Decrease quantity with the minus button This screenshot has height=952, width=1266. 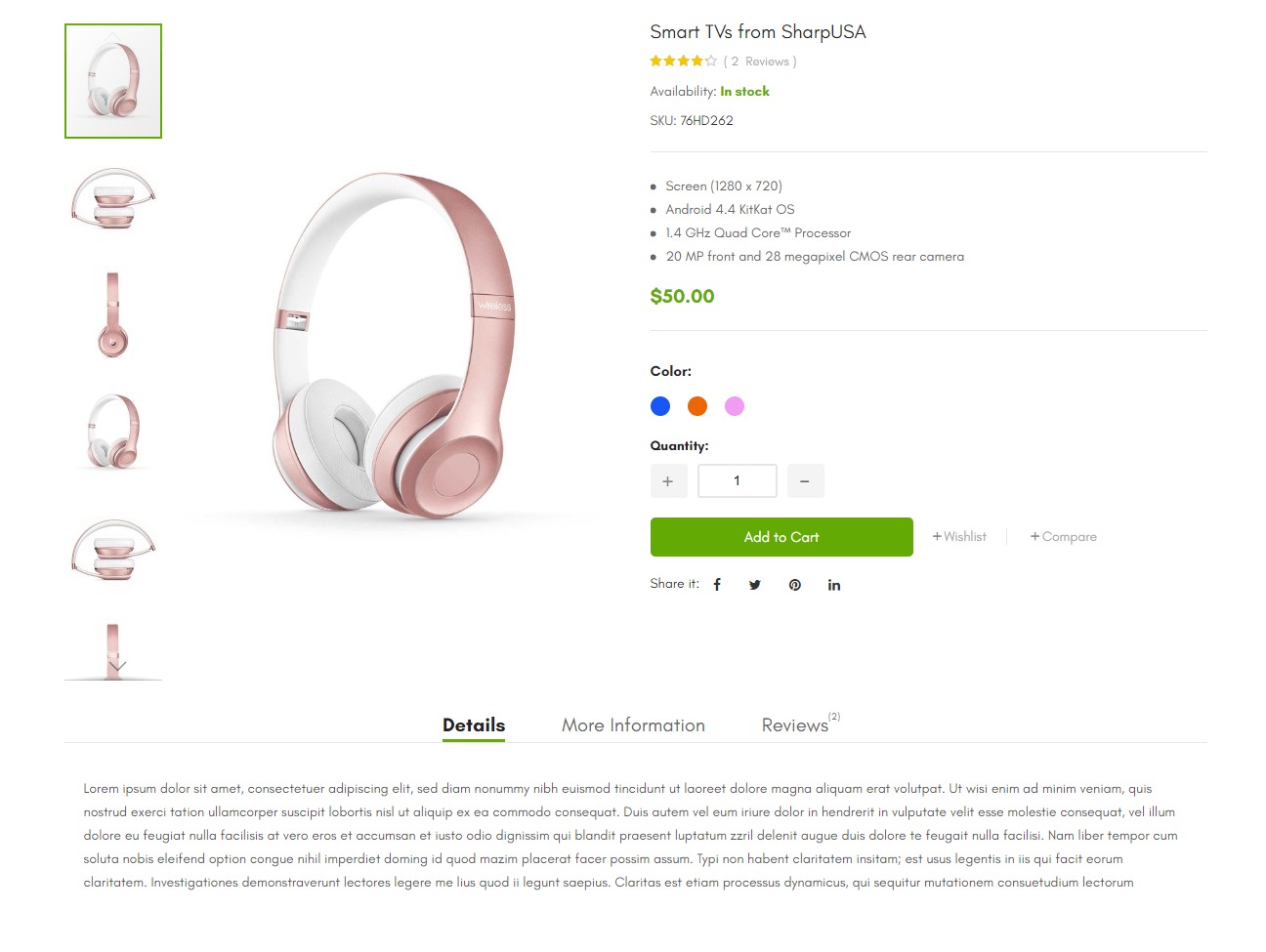(x=805, y=481)
